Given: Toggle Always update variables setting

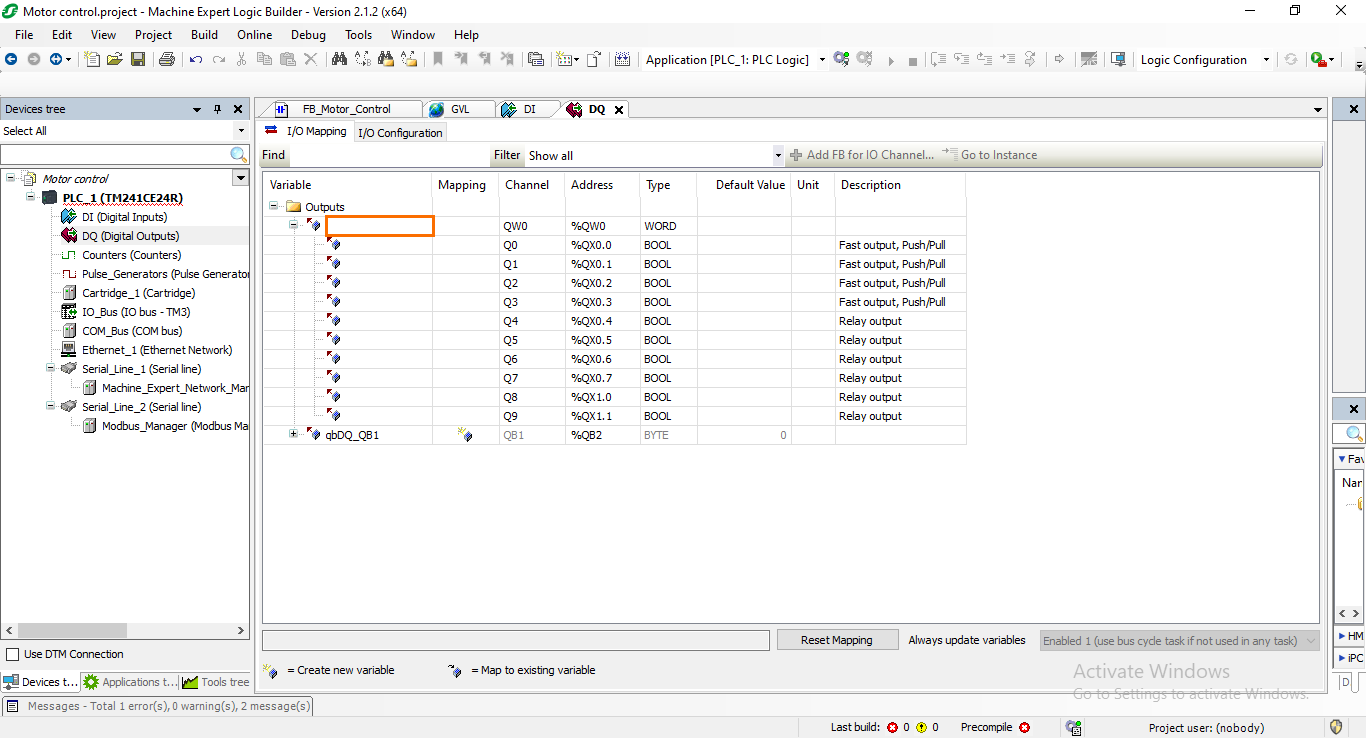Looking at the screenshot, I should click(966, 640).
